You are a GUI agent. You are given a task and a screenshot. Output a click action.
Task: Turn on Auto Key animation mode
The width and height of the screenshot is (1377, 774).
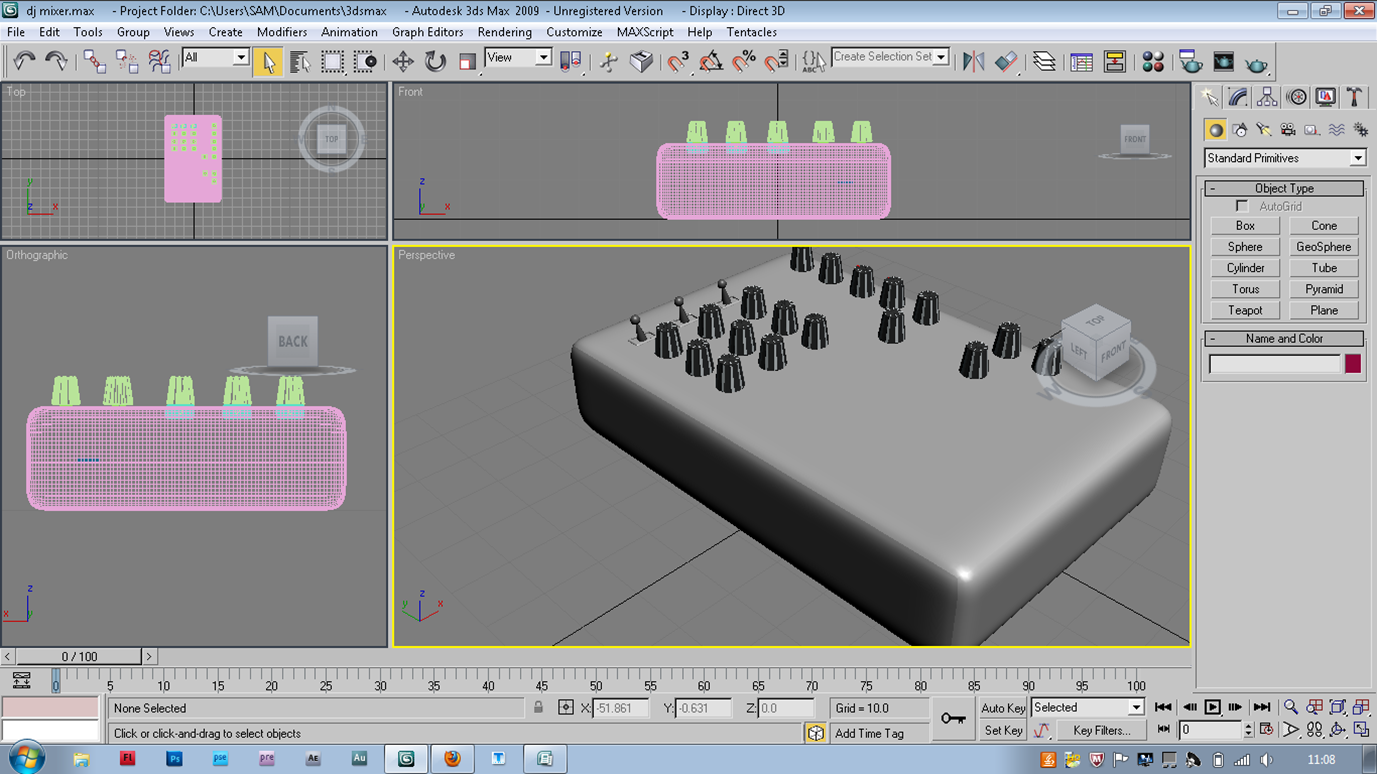coord(1003,707)
